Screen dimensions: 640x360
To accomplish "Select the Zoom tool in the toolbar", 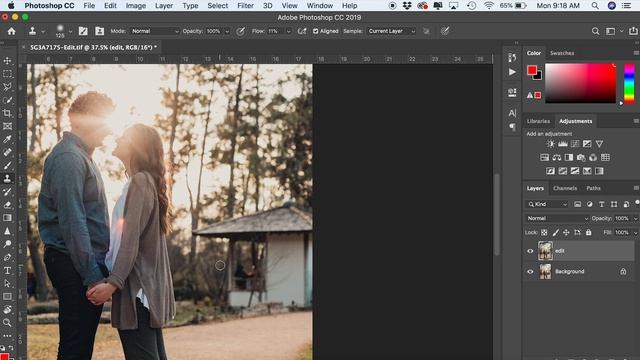I will pos(7,322).
